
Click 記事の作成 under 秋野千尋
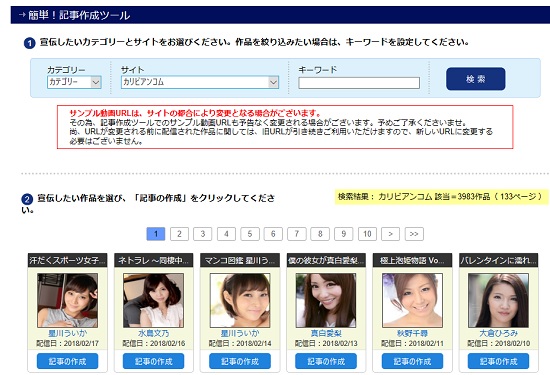point(412,361)
